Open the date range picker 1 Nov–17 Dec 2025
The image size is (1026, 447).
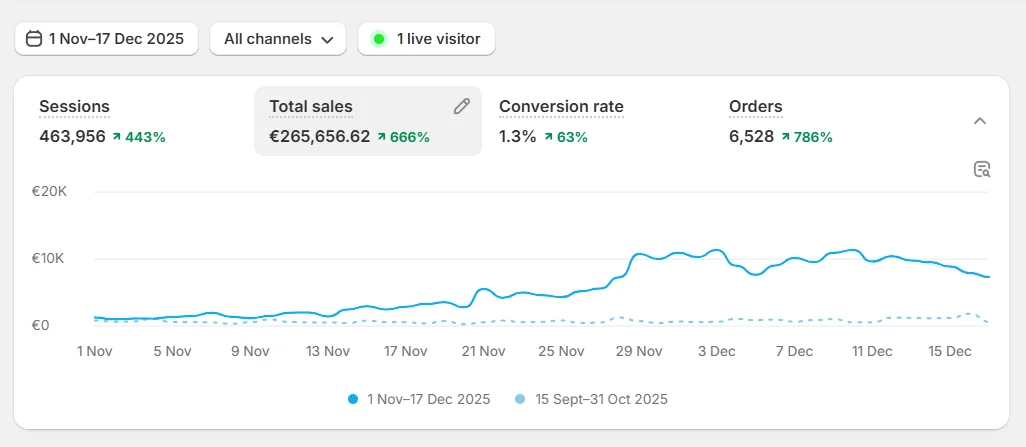click(106, 39)
